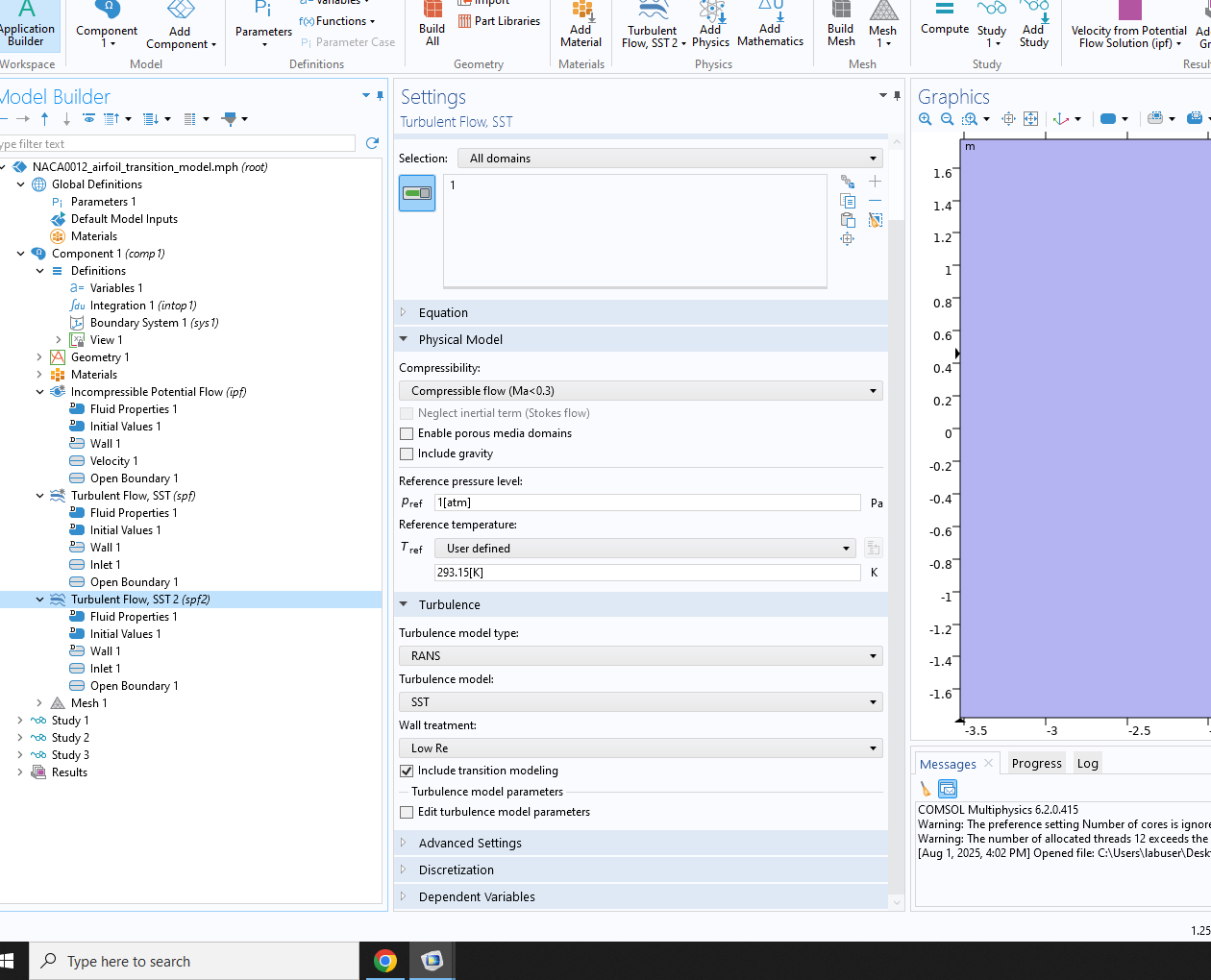1211x980 pixels.
Task: Check the Include gravity option
Action: tap(407, 453)
